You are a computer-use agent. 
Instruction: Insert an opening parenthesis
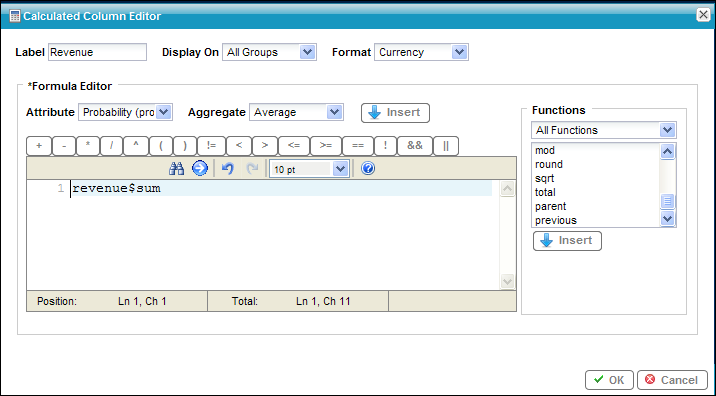tap(161, 146)
